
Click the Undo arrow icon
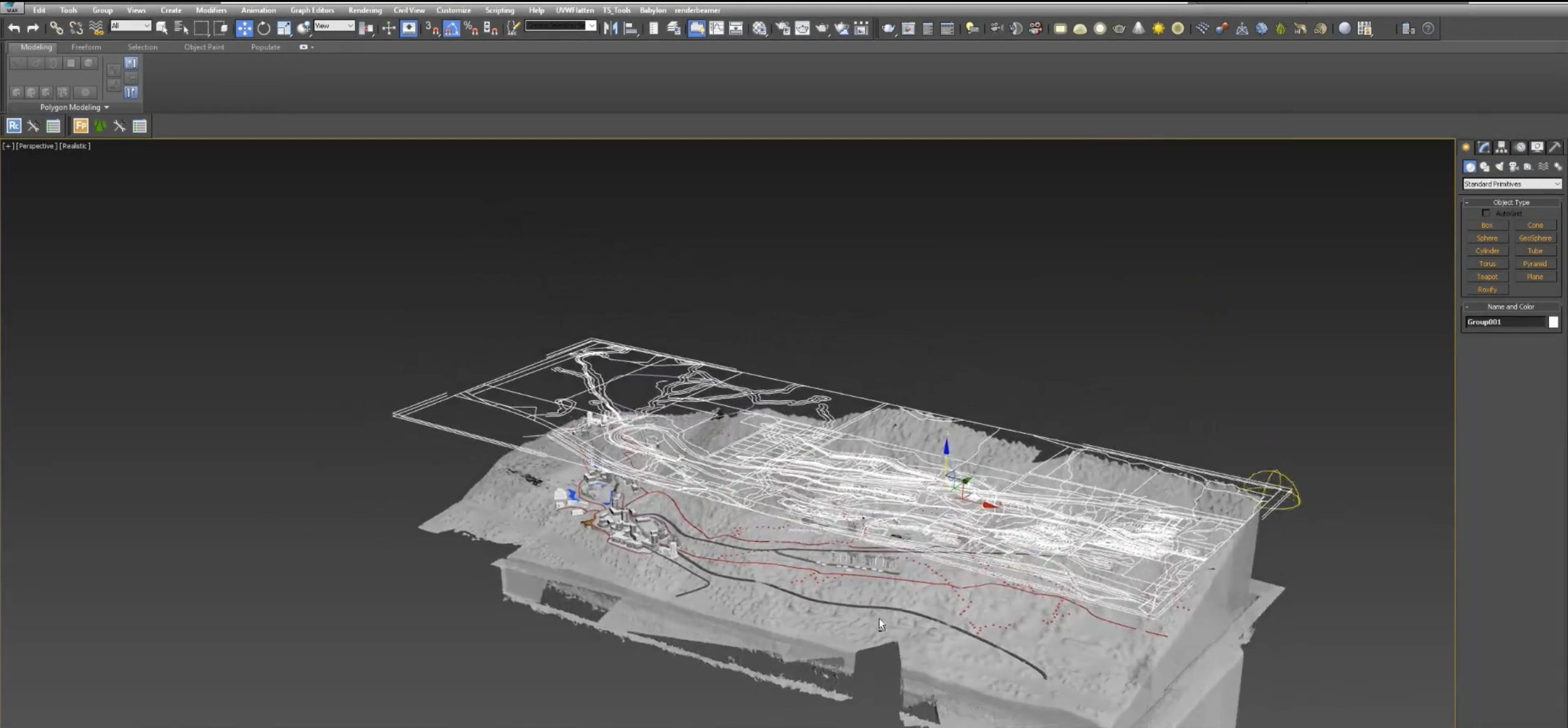(14, 28)
